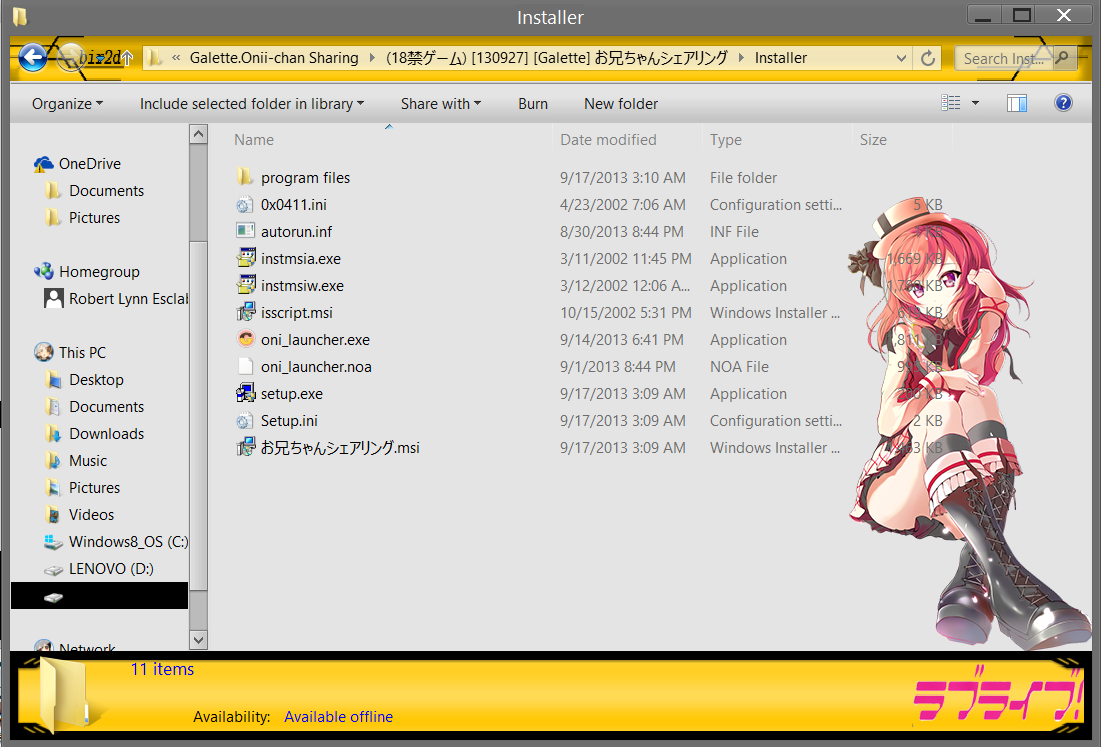Click the (18禁ゲーム) breadcrumb segment
The image size is (1101, 747).
point(557,58)
